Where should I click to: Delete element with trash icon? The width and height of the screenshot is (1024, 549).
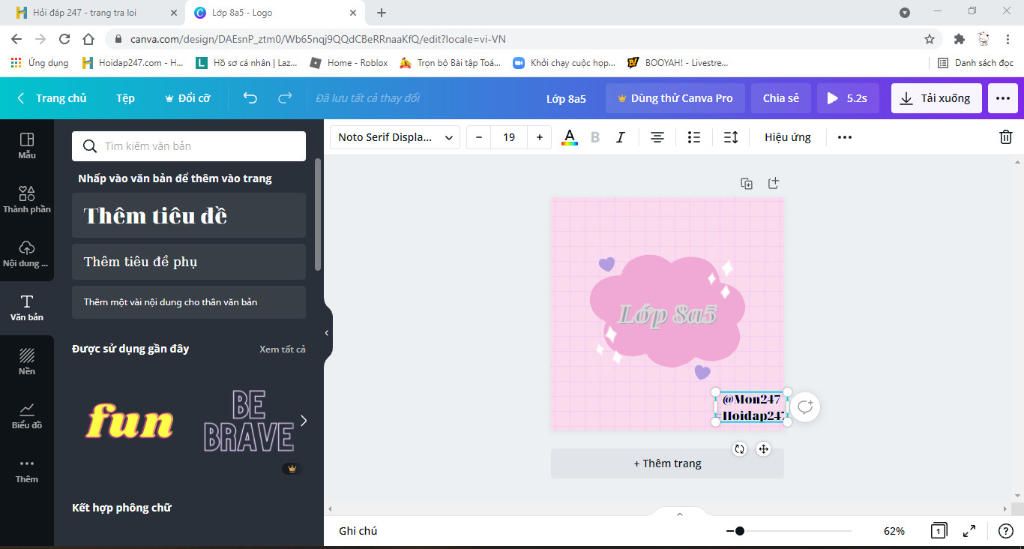[1005, 137]
